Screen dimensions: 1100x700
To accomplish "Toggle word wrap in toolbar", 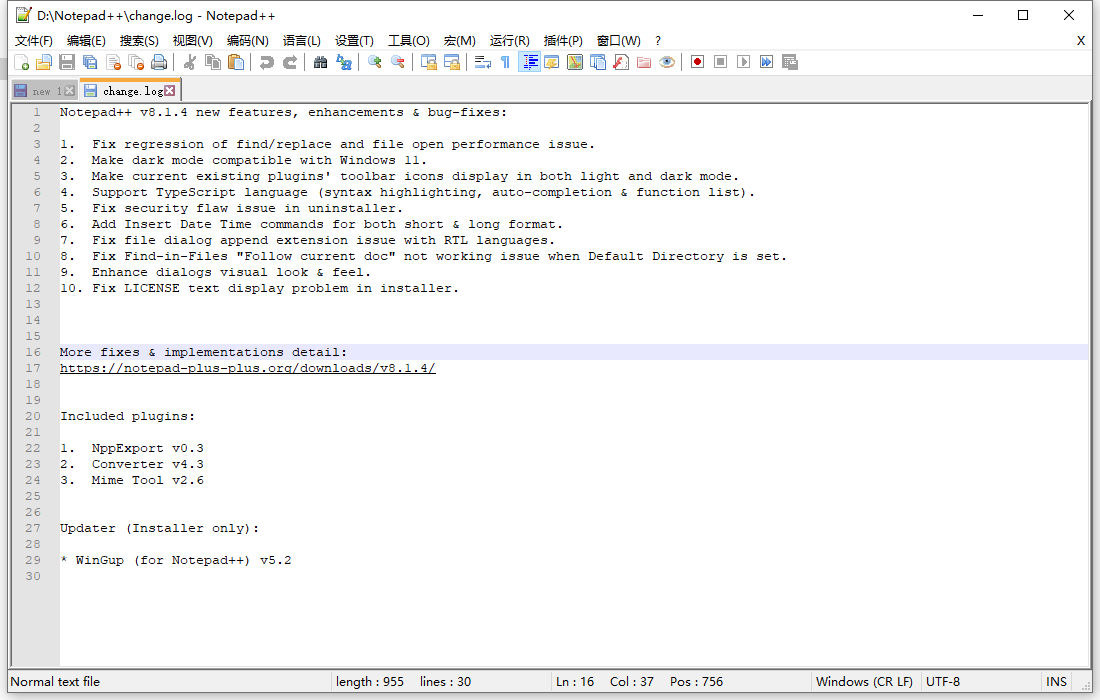I will pos(483,62).
